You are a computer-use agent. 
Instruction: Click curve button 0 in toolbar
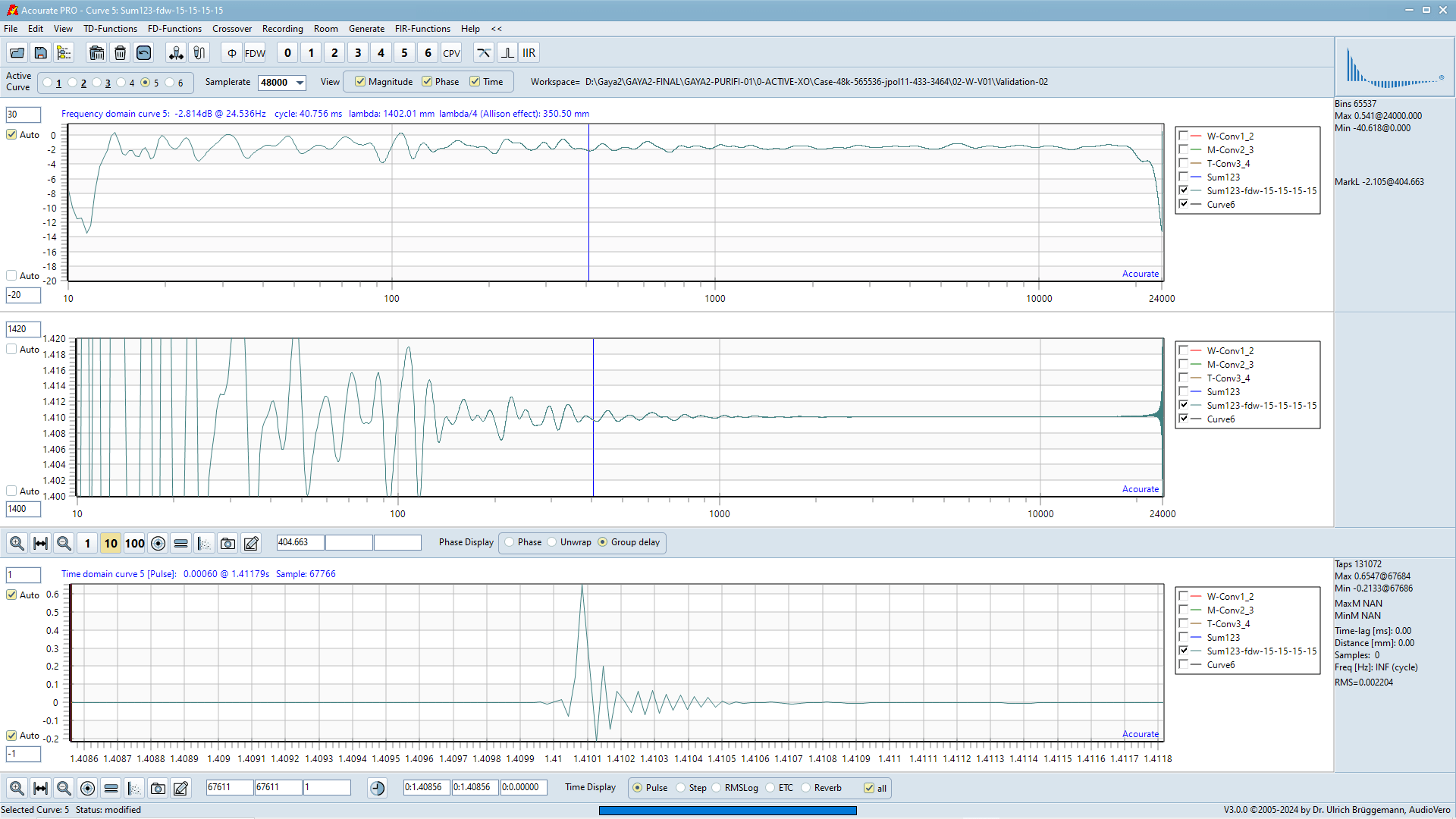tap(287, 53)
